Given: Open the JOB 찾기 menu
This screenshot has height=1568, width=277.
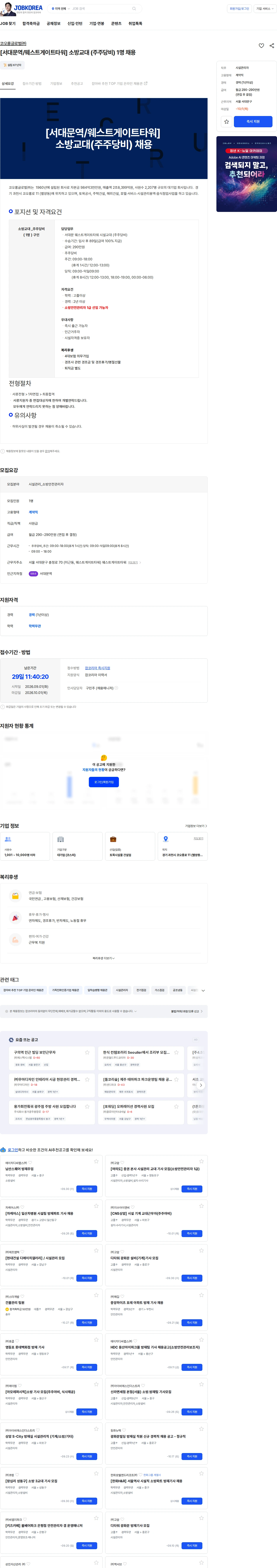Looking at the screenshot, I should [8, 24].
